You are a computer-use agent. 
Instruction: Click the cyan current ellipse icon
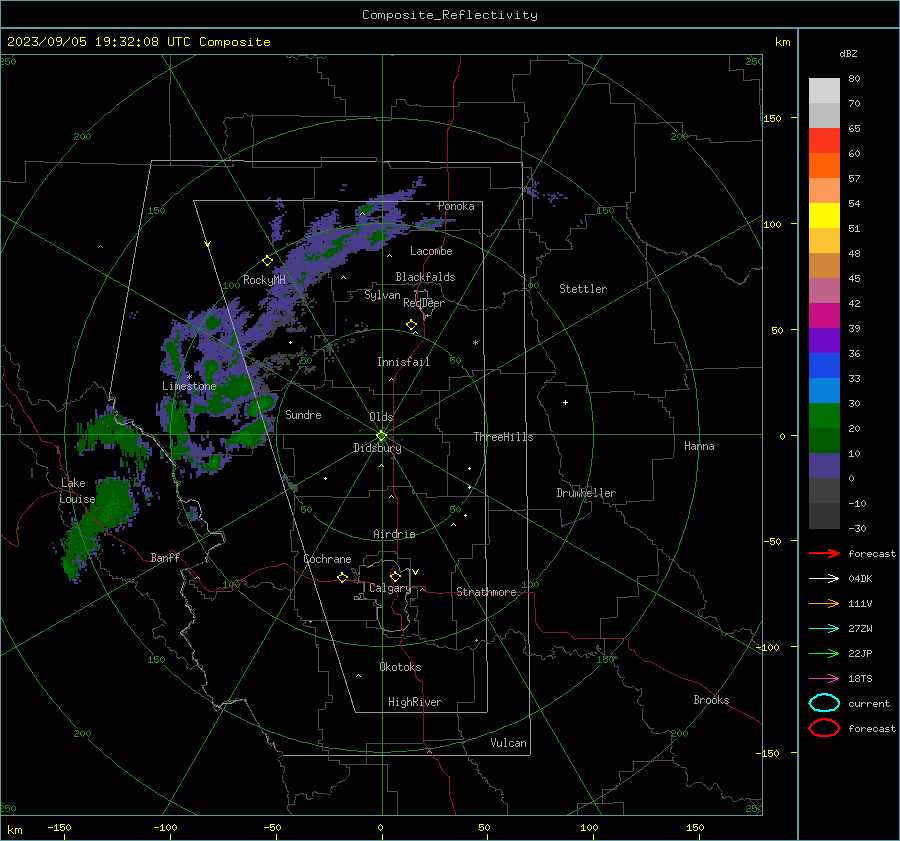point(824,703)
